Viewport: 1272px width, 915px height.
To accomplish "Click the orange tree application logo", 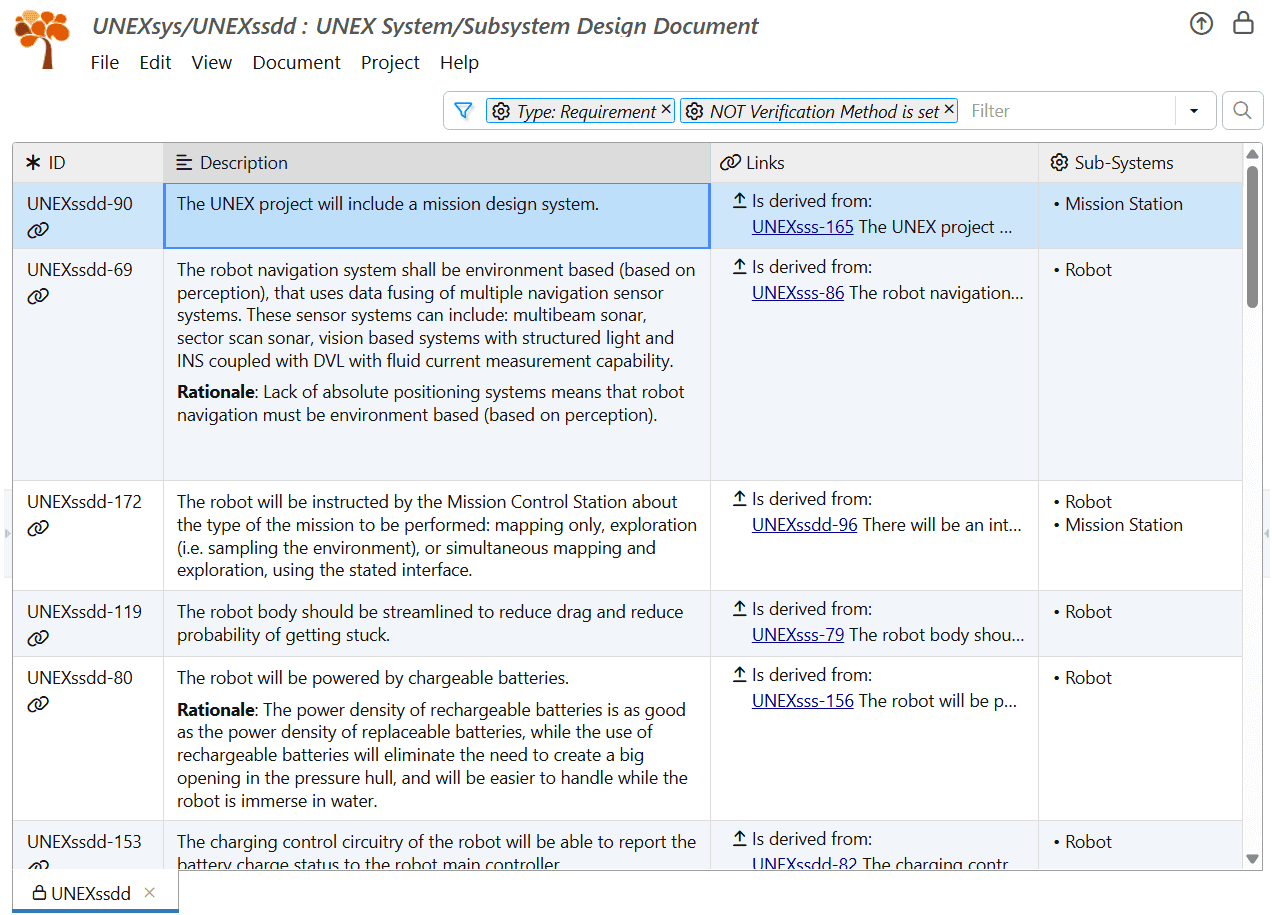I will pos(40,38).
